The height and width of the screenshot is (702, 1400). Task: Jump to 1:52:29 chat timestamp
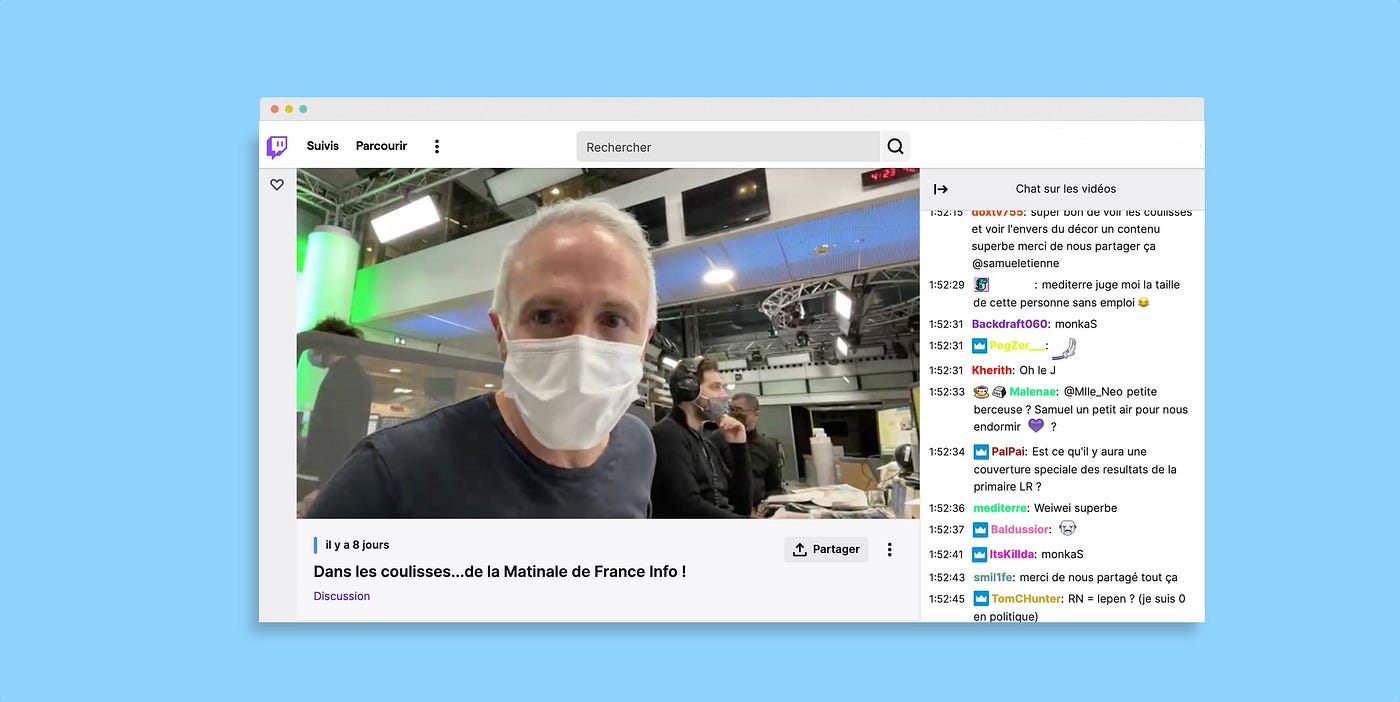[x=947, y=285]
